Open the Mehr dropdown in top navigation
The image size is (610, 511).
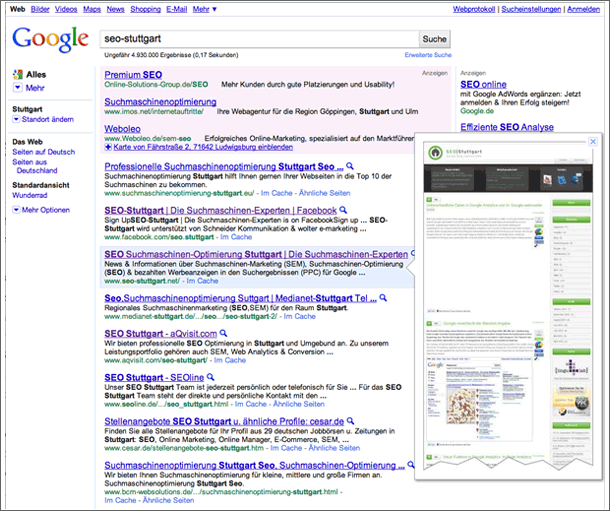point(205,9)
